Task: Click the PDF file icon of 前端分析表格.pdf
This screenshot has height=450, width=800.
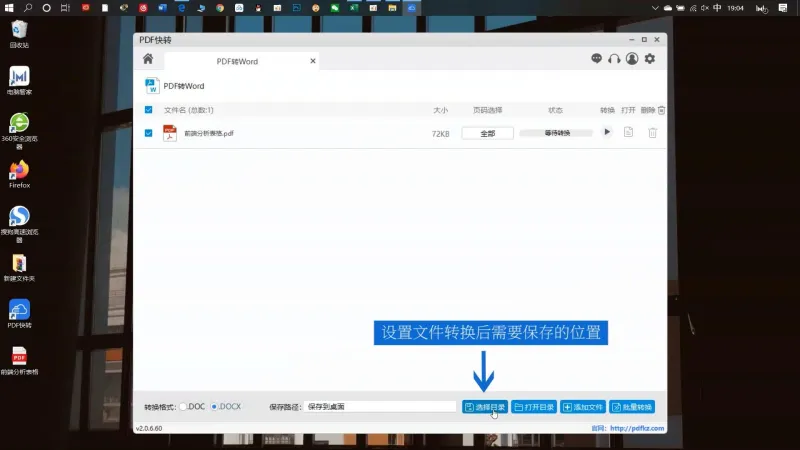Action: (170, 133)
